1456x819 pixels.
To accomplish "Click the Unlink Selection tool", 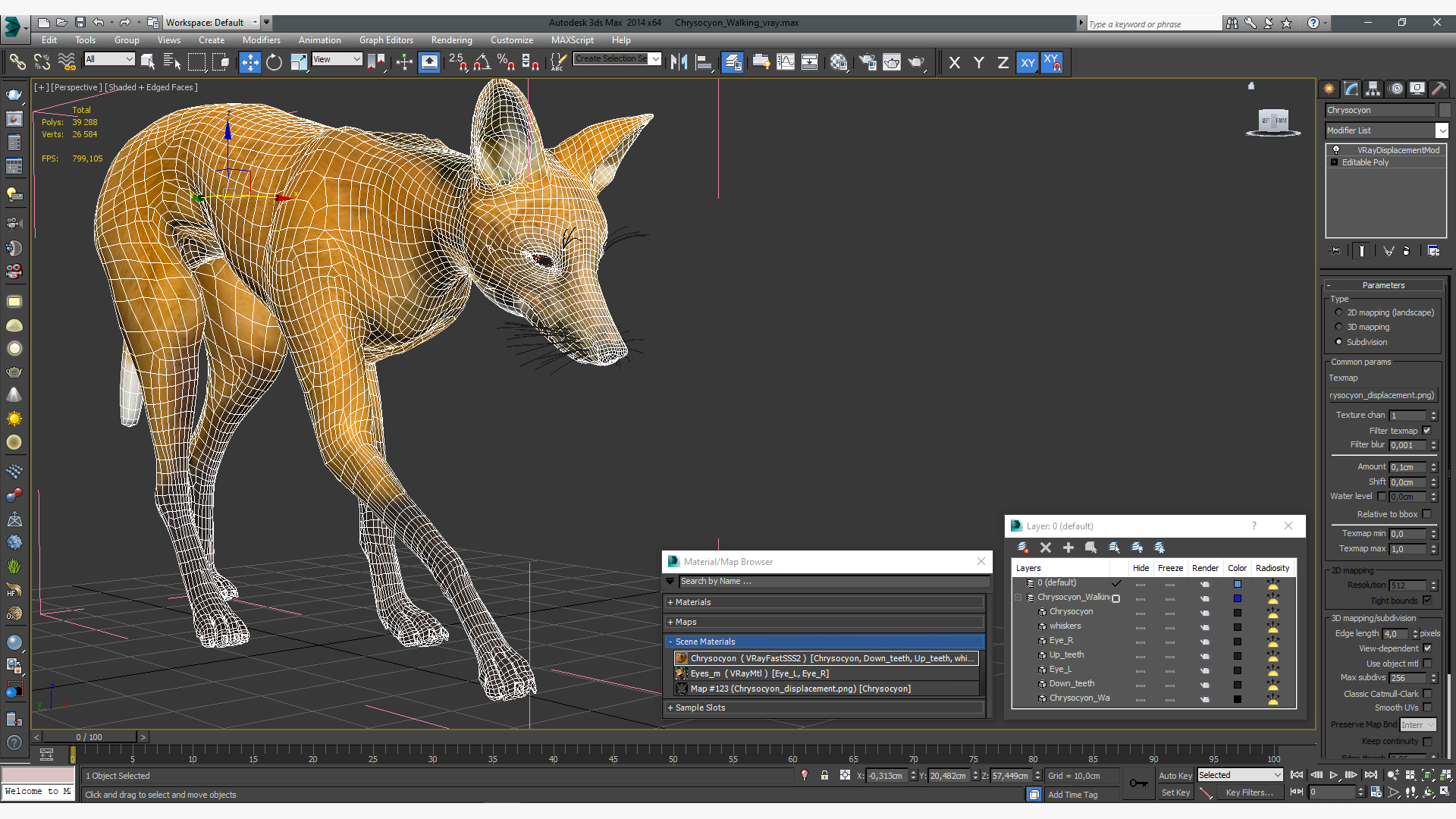I will 42,62.
